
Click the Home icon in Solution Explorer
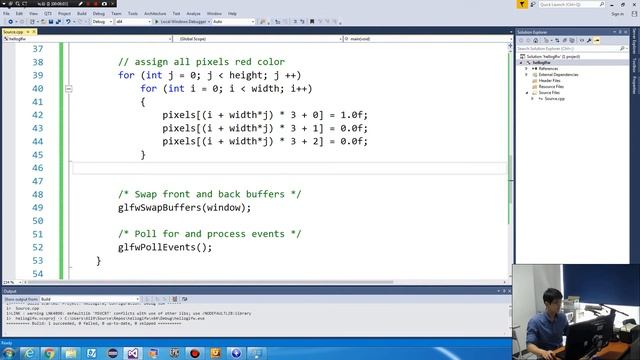pos(536,40)
